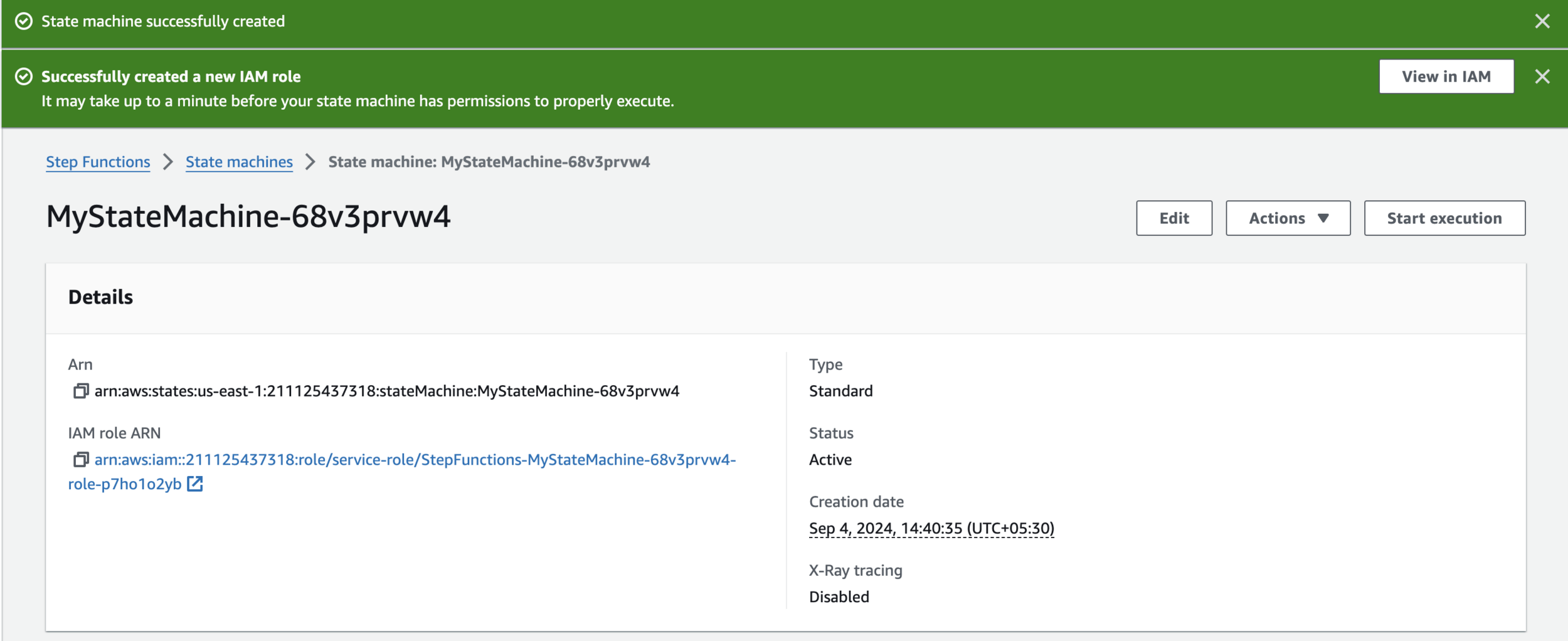The image size is (1568, 641).
Task: Click the X-Ray tracing 'Disabled' value
Action: [839, 597]
